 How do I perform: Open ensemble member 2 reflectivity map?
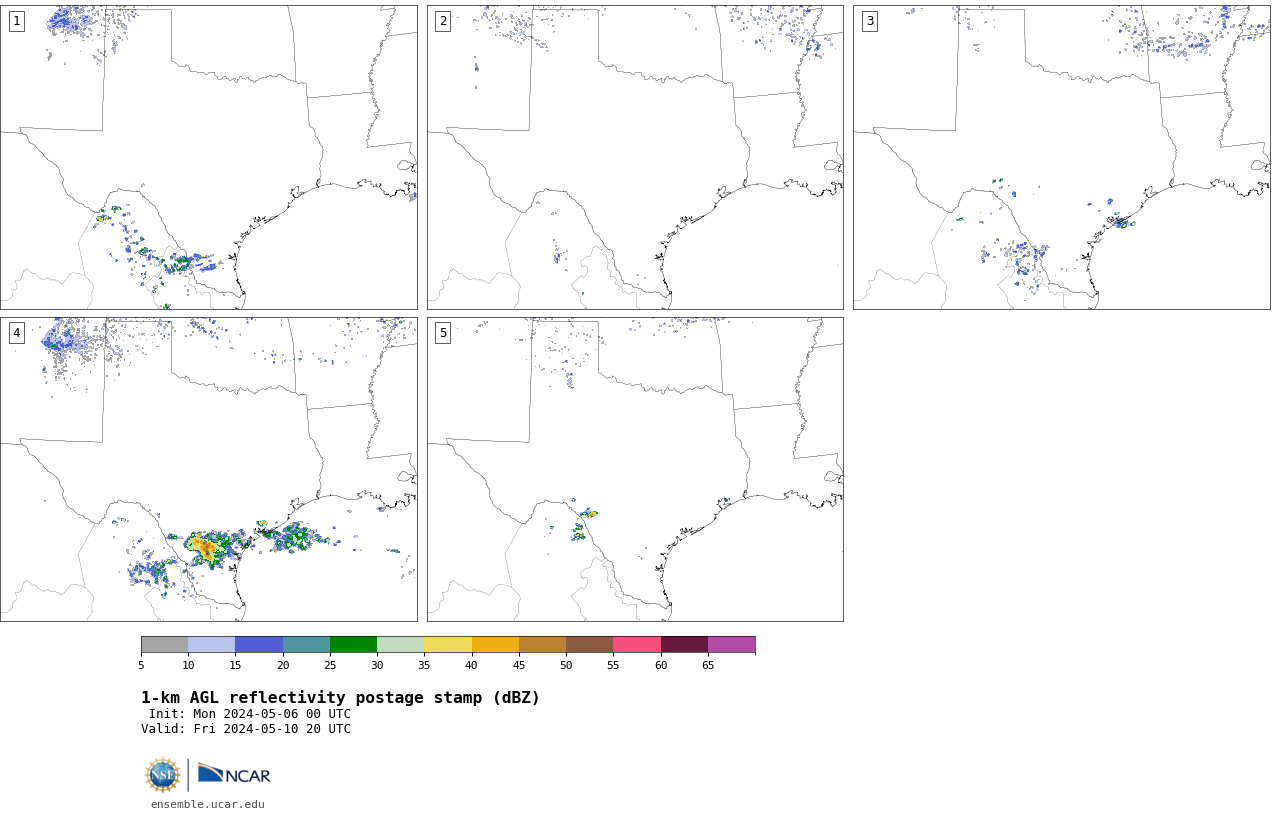(635, 157)
